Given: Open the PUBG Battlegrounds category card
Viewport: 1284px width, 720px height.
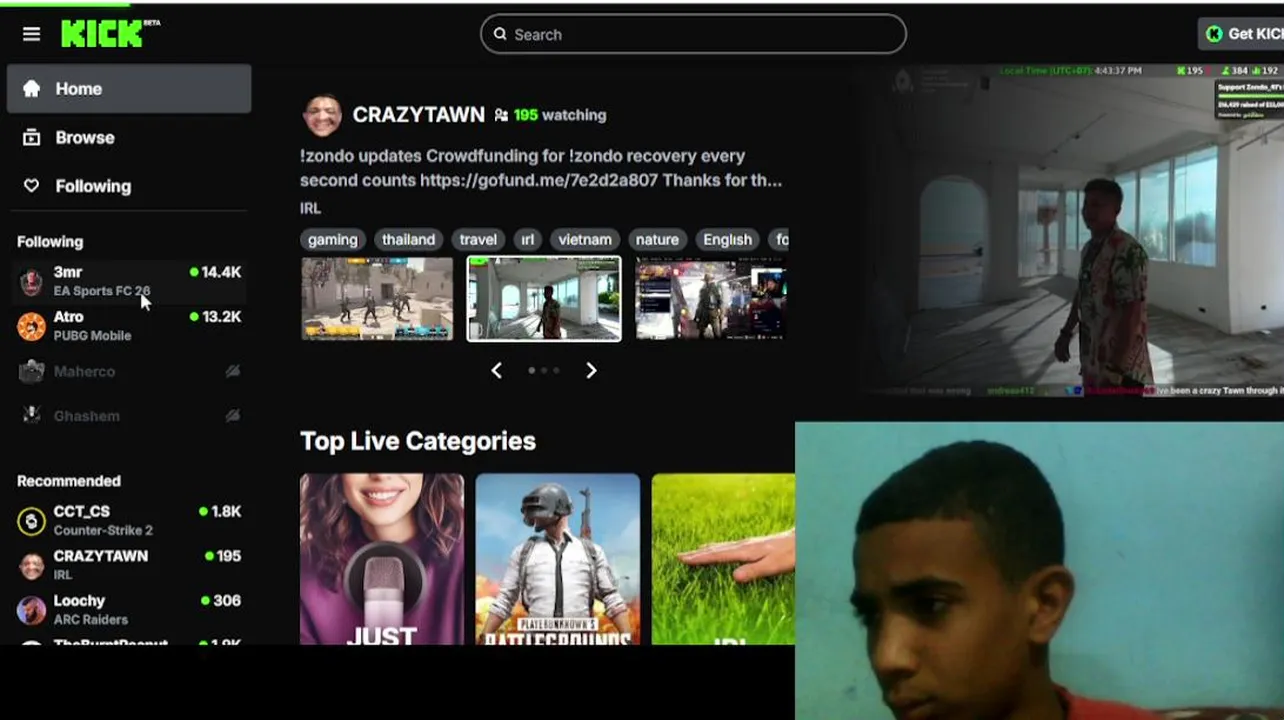Looking at the screenshot, I should pyautogui.click(x=558, y=559).
